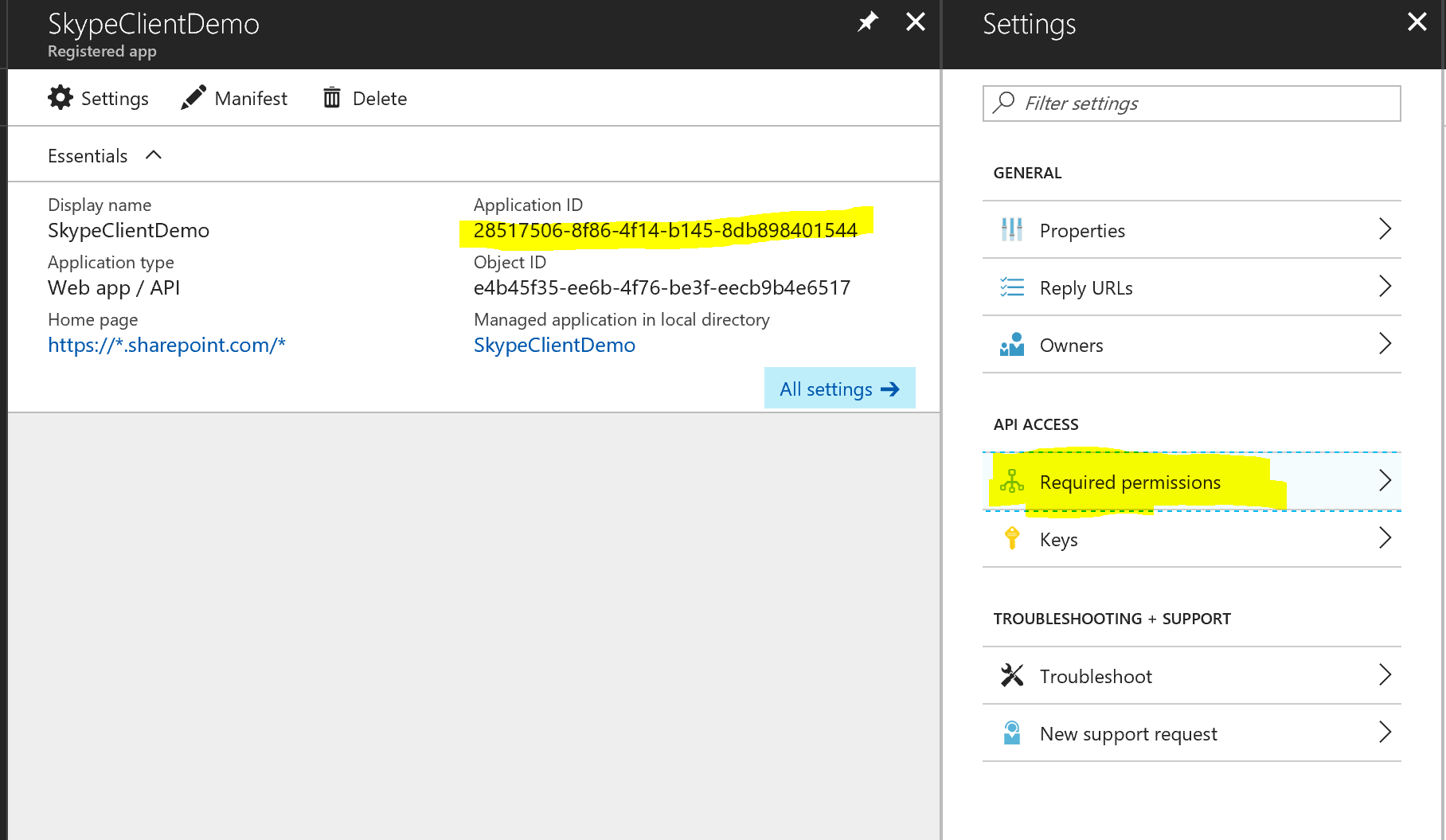Click the Owners people icon
This screenshot has height=840, width=1446.
click(x=1012, y=344)
